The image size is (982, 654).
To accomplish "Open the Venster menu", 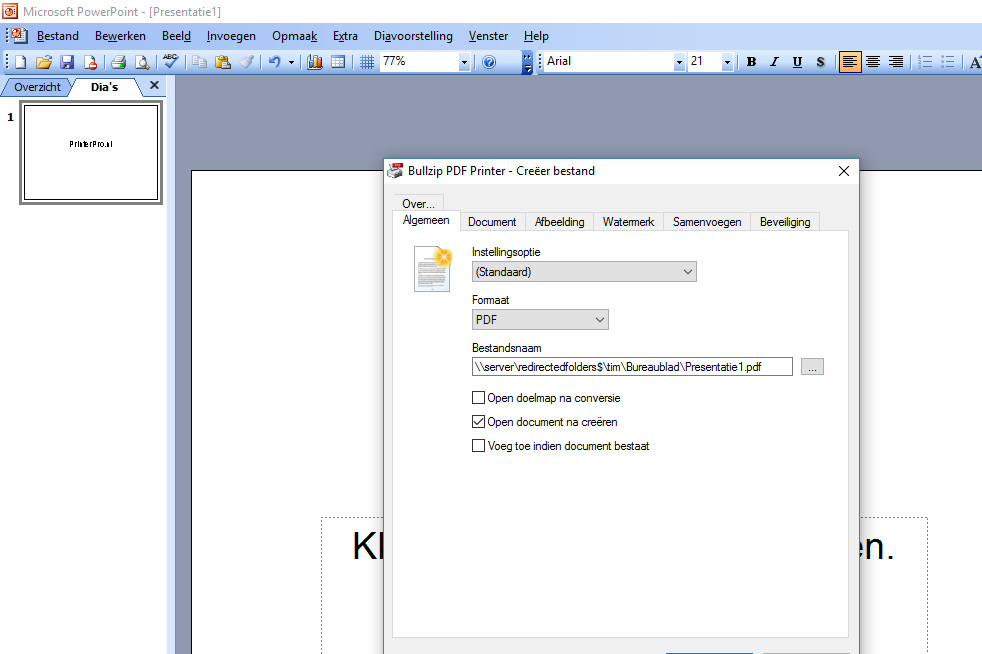I will [488, 36].
